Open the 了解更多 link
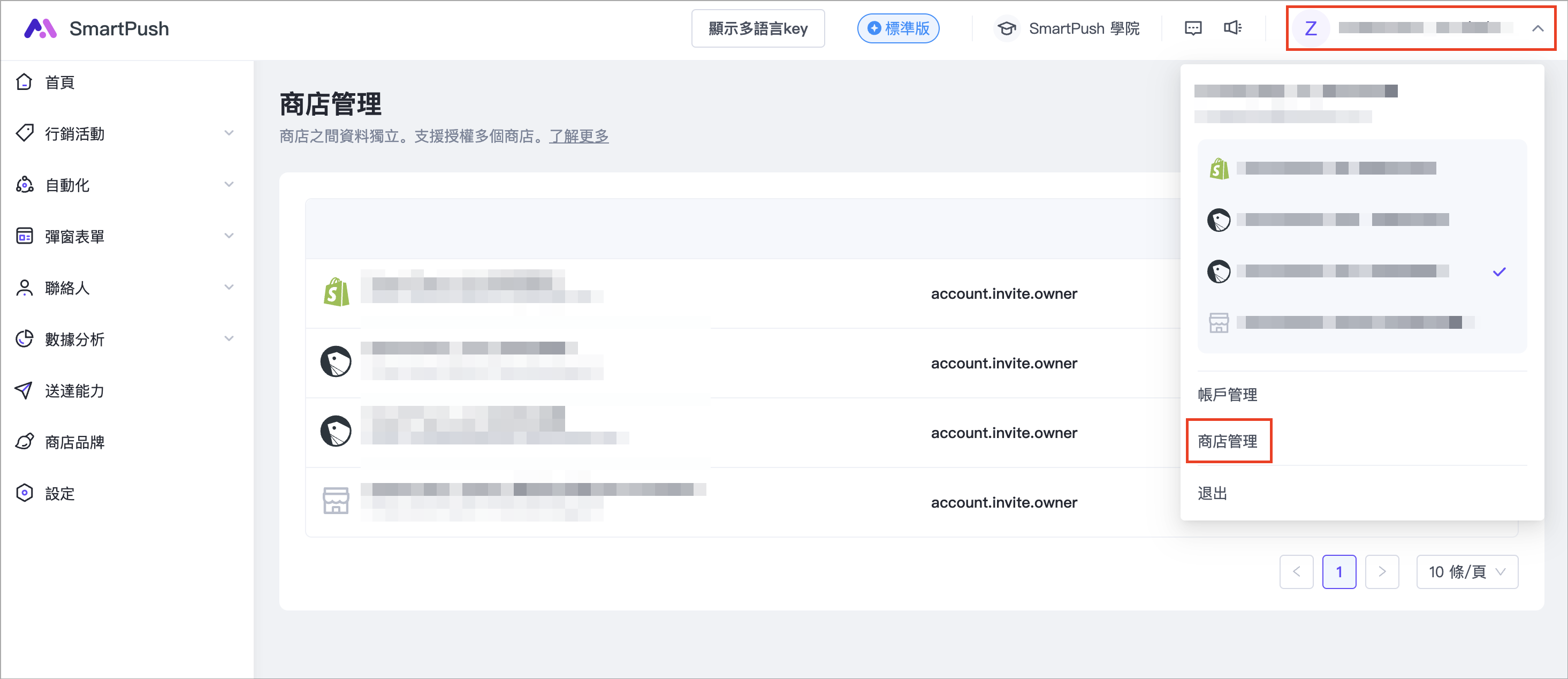This screenshot has width=1568, height=679. (579, 137)
